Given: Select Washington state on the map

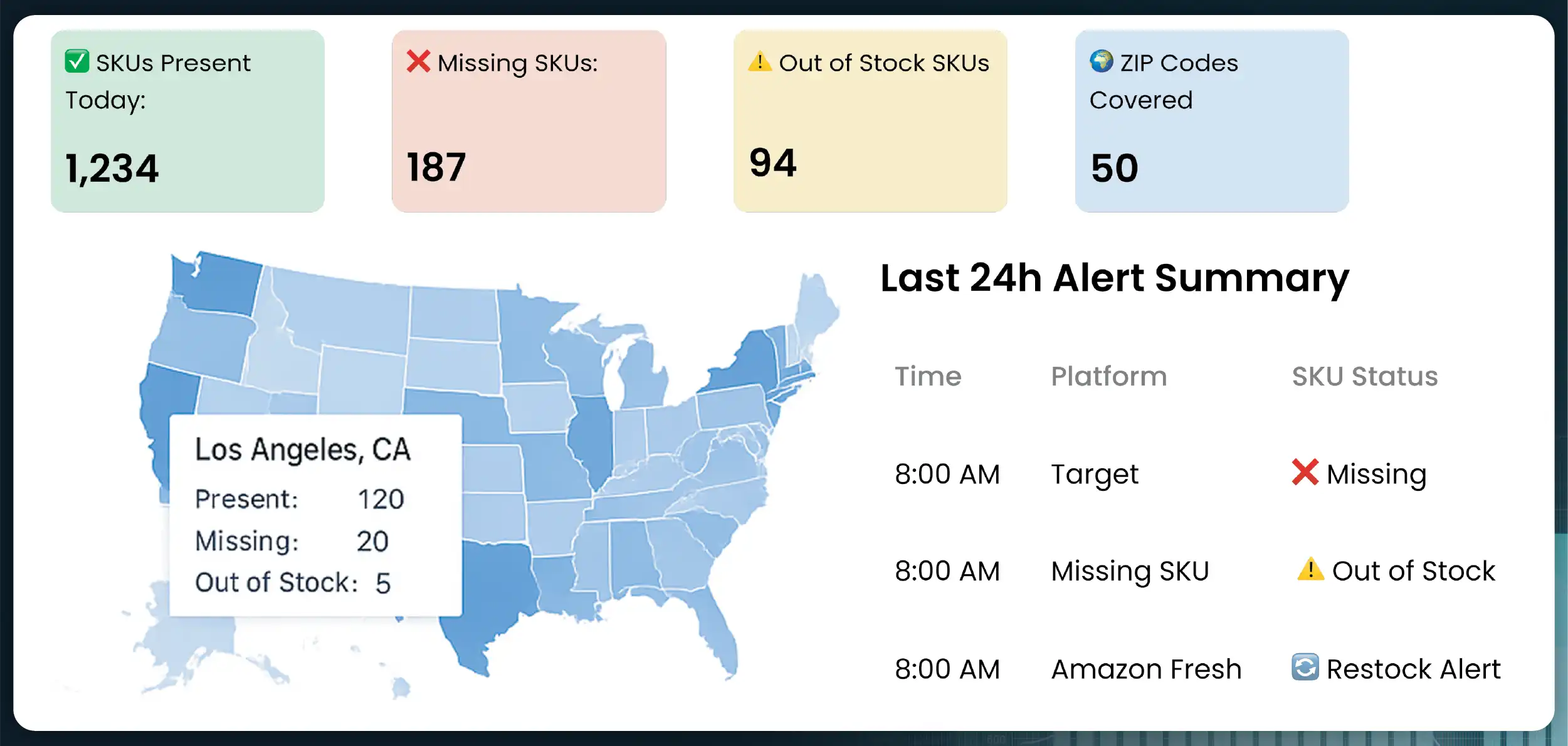Looking at the screenshot, I should [x=219, y=283].
